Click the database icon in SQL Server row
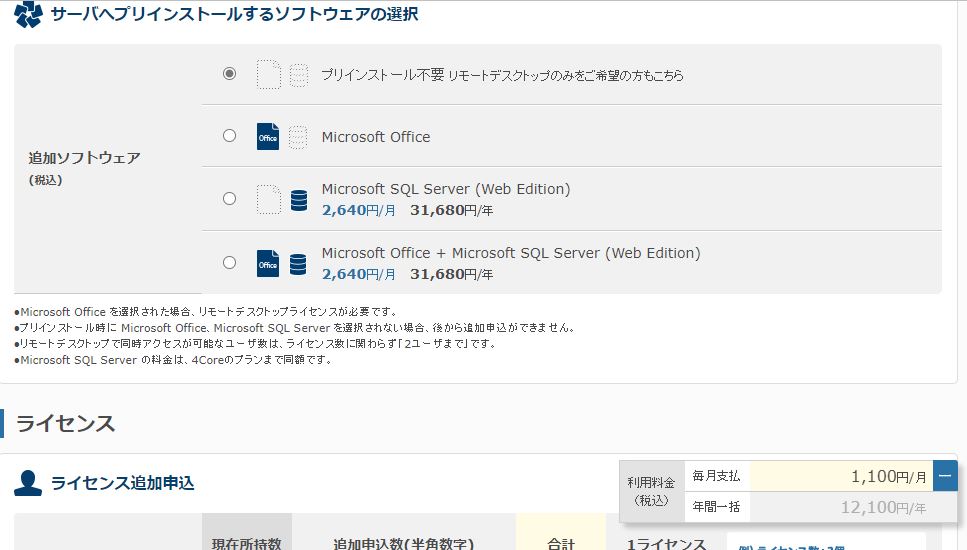Image resolution: width=967 pixels, height=550 pixels. pos(298,201)
